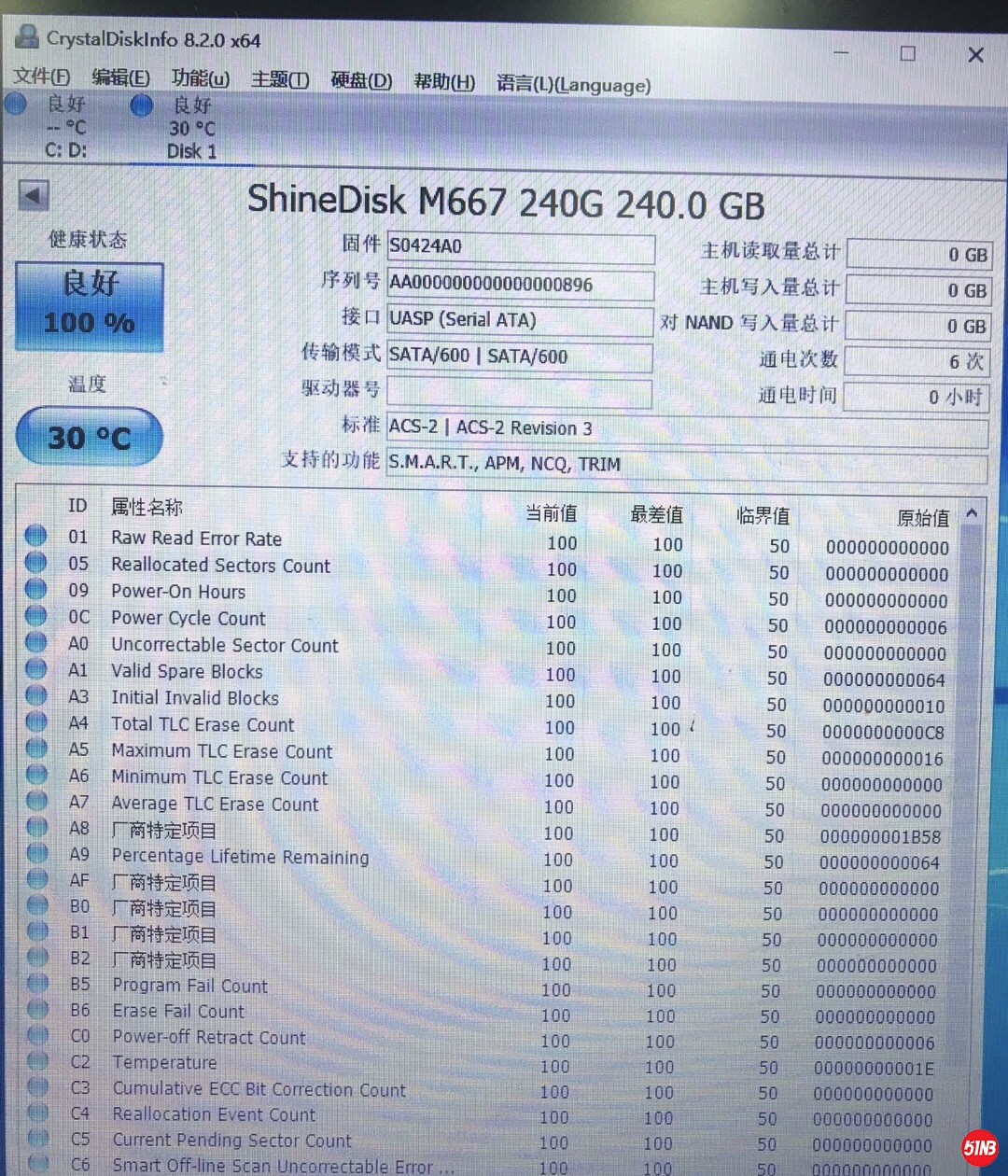This screenshot has width=1008, height=1176.
Task: Click status icon for Reallocation Event Count
Action: [38, 1112]
